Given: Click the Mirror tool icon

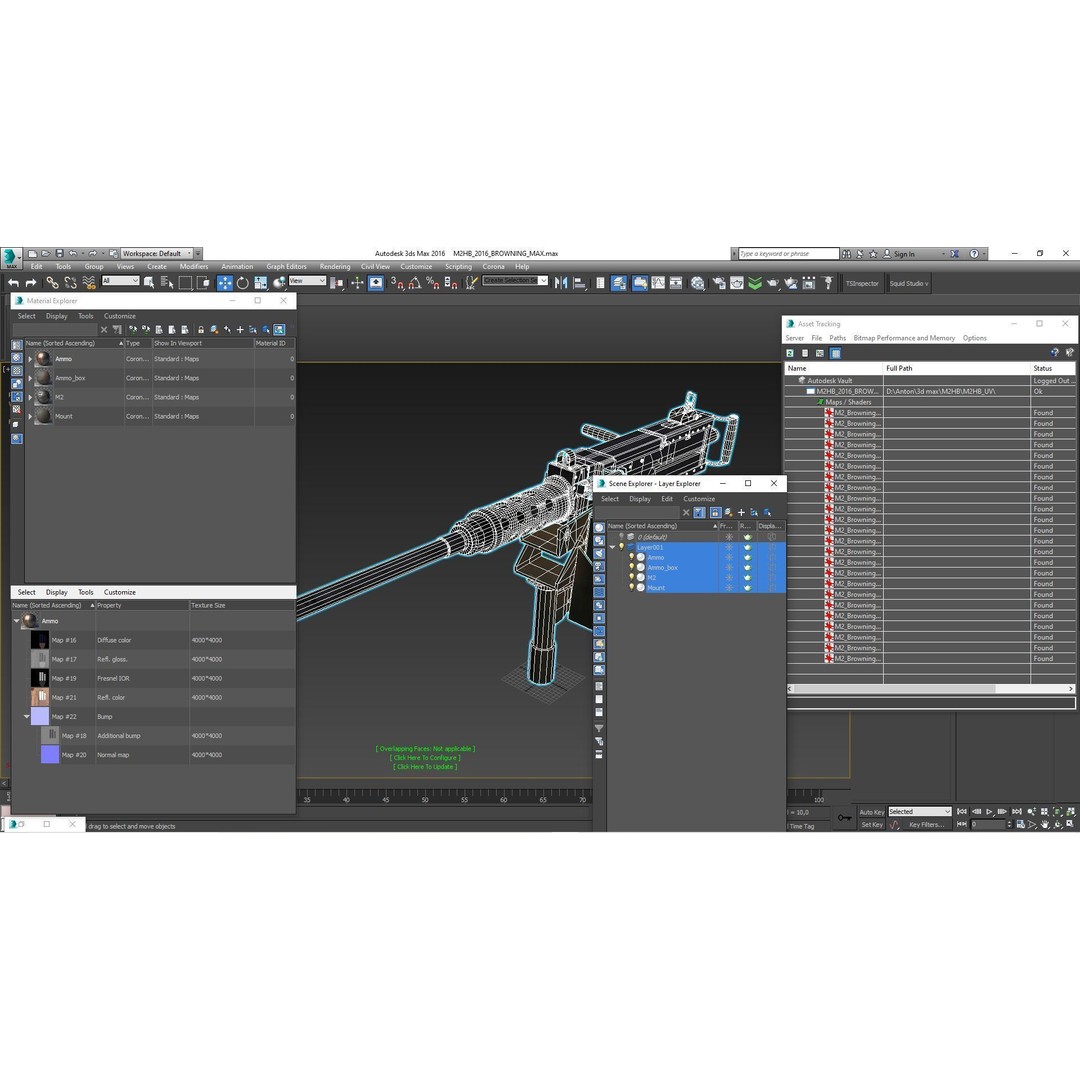Looking at the screenshot, I should [561, 283].
